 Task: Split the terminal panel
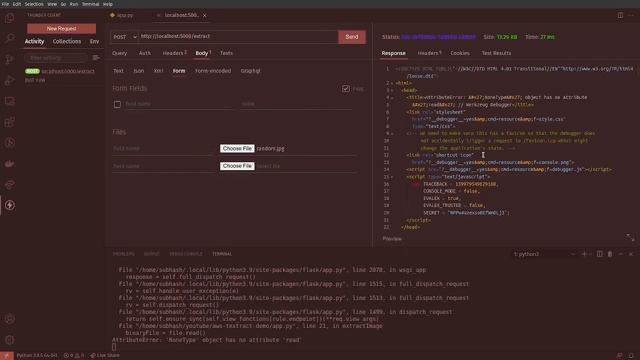pos(599,254)
